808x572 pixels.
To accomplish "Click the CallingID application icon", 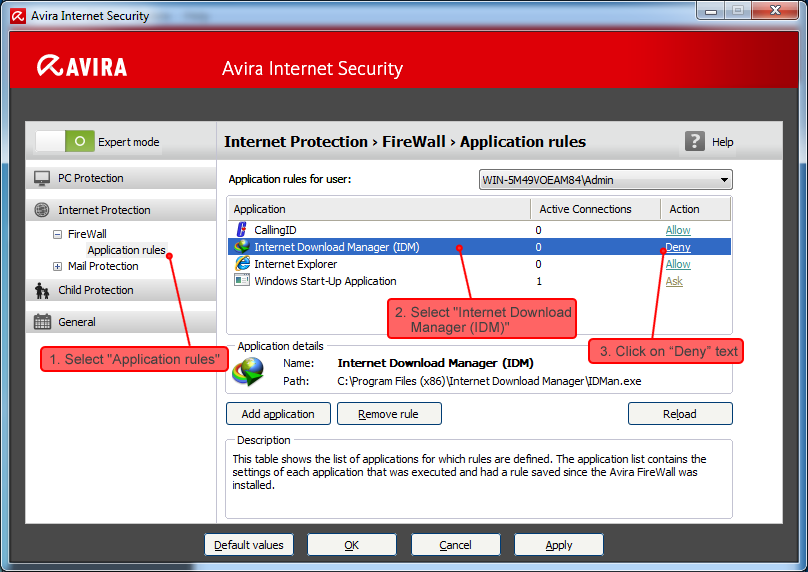I will pos(241,230).
